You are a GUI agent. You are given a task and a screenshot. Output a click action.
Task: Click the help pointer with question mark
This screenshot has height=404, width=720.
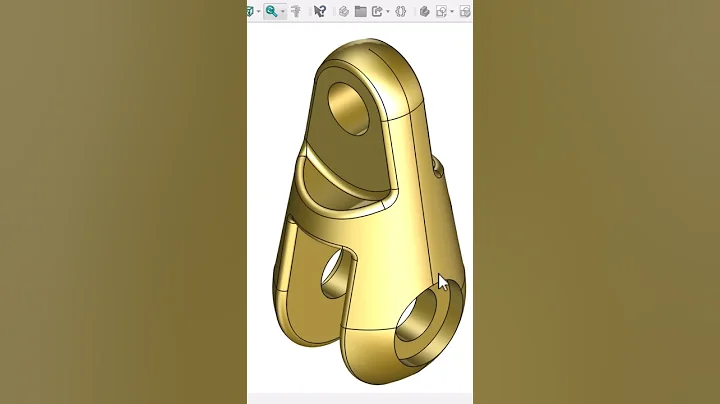320,11
